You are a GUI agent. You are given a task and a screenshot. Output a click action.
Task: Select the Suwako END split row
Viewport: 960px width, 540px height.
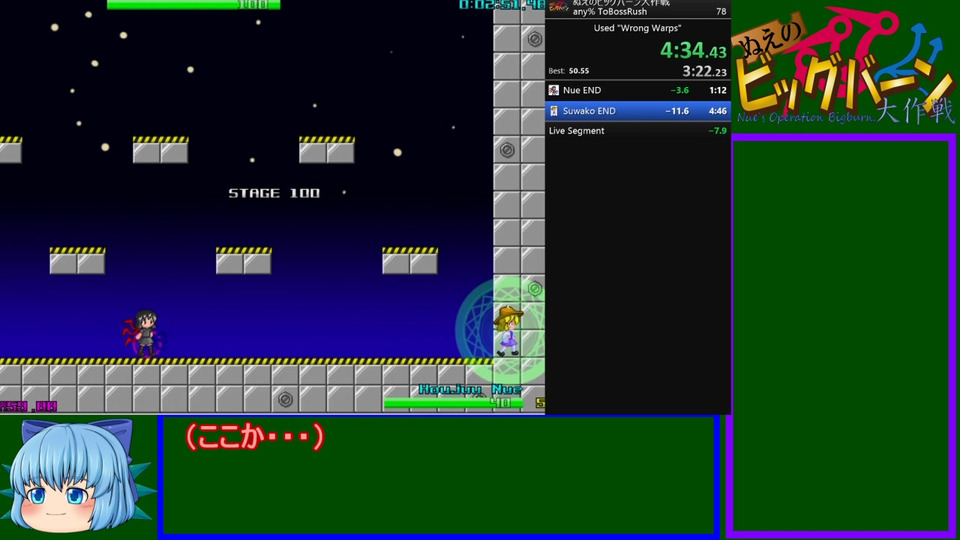tap(637, 111)
